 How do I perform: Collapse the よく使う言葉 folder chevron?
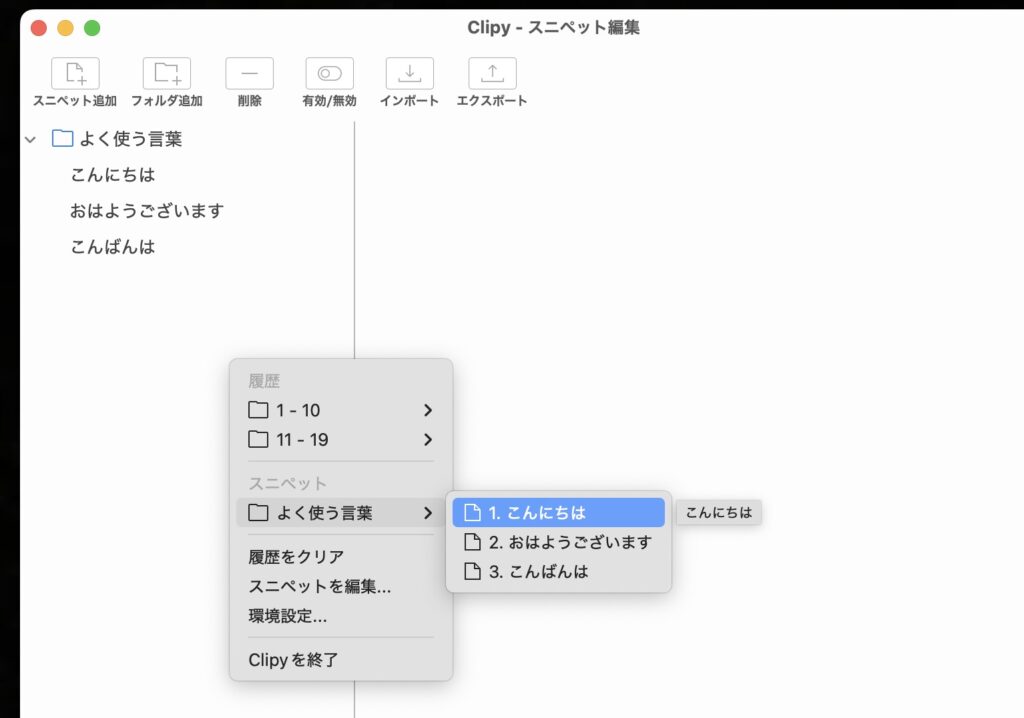(x=30, y=139)
